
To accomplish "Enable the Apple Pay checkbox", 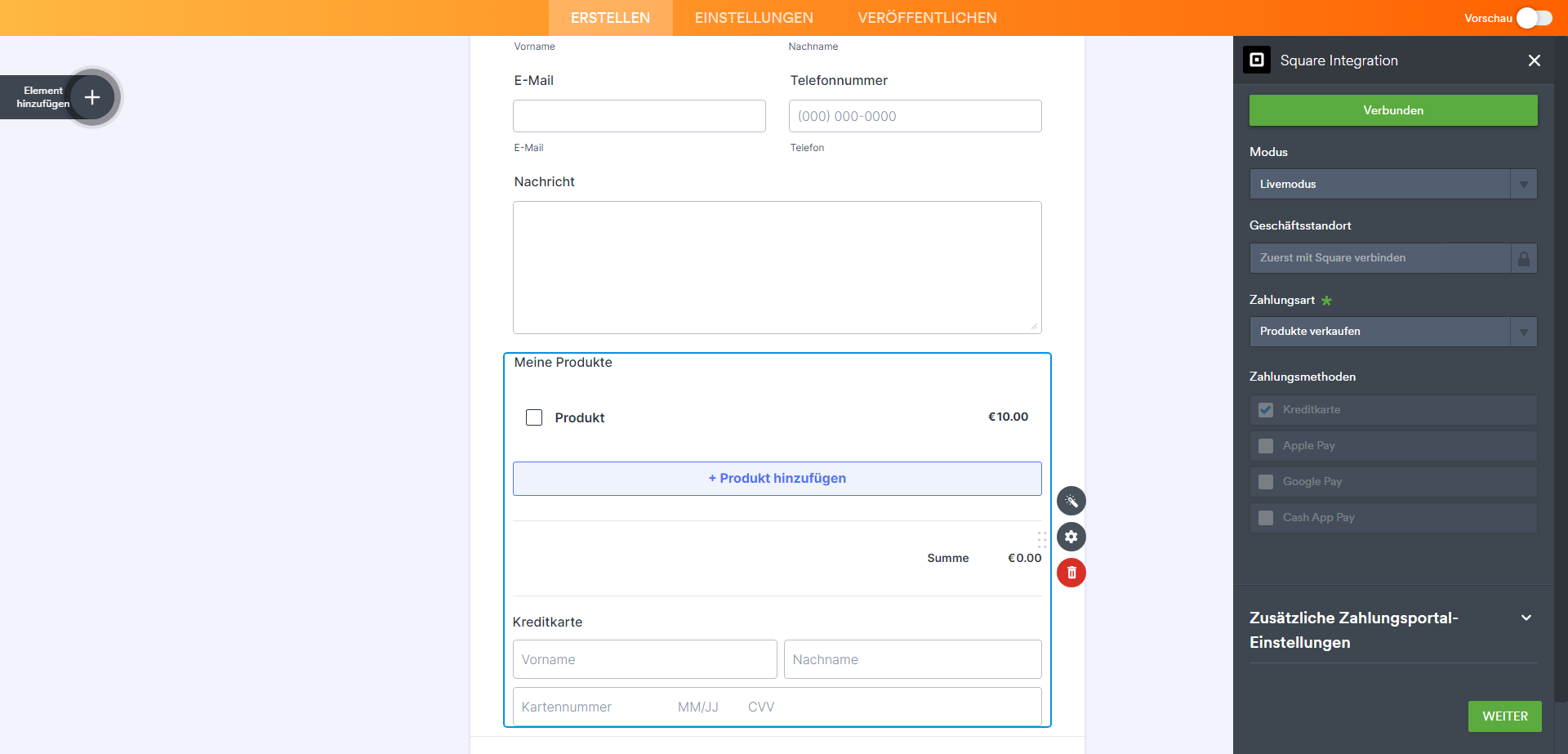I will click(1266, 446).
